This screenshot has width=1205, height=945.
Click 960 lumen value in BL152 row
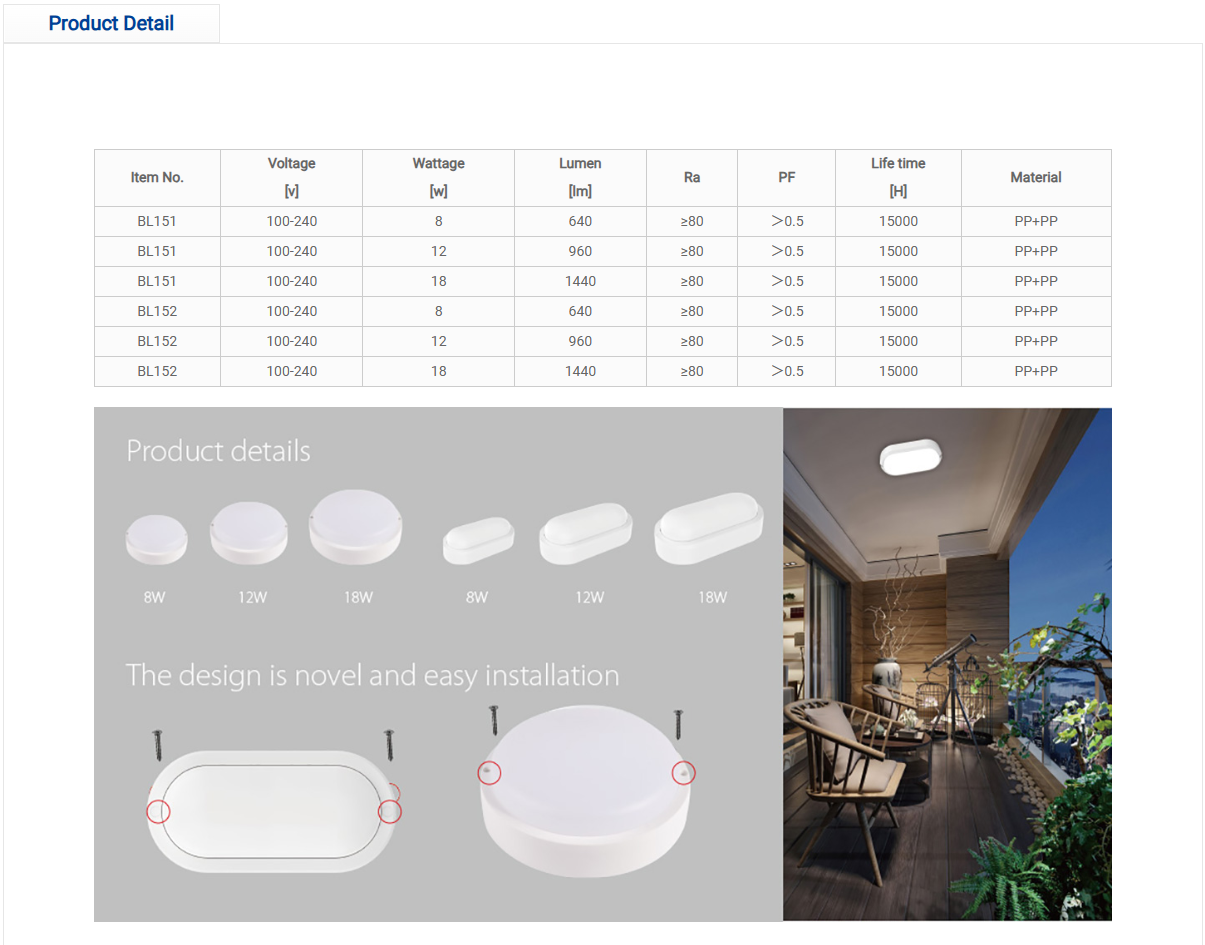click(x=580, y=341)
